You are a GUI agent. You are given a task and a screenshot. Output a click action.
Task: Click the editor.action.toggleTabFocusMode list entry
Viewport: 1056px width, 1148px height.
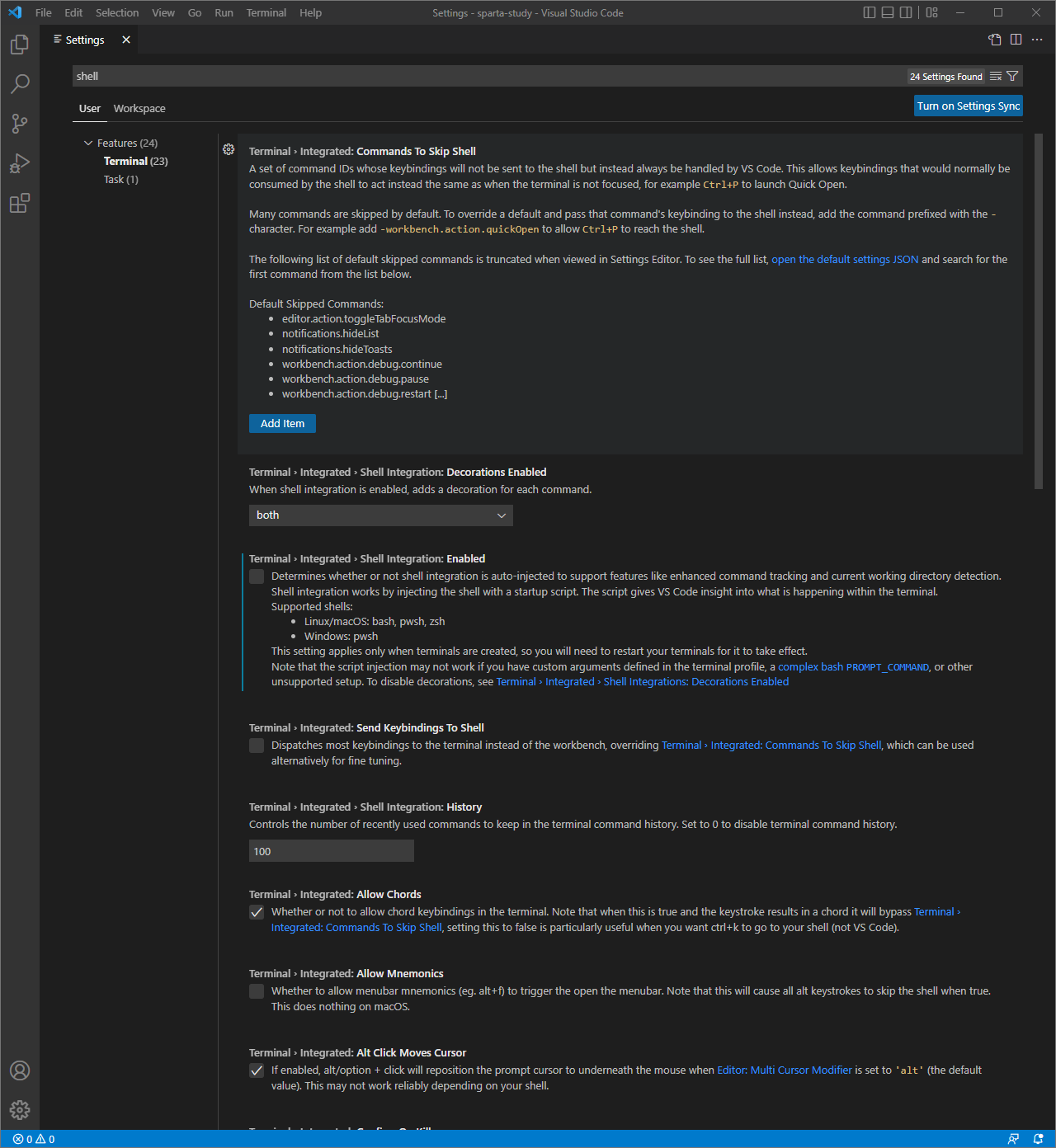click(364, 319)
